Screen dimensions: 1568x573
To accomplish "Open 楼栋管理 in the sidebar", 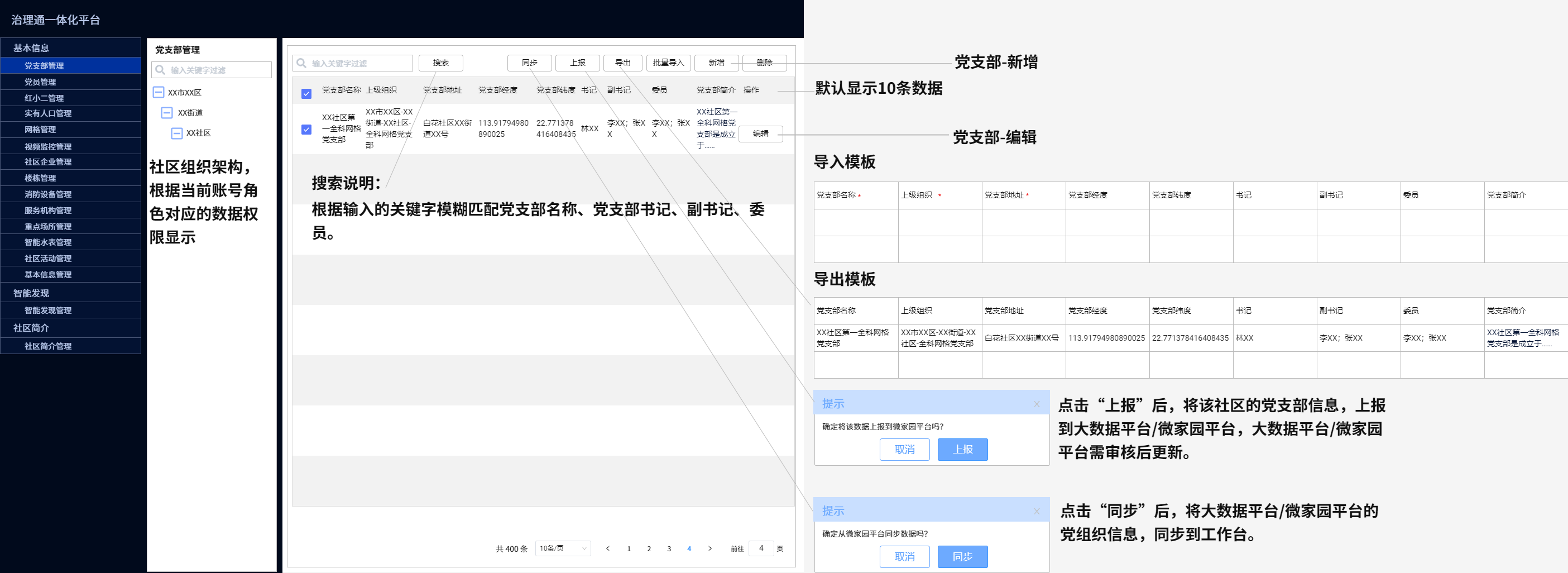I will pyautogui.click(x=70, y=178).
